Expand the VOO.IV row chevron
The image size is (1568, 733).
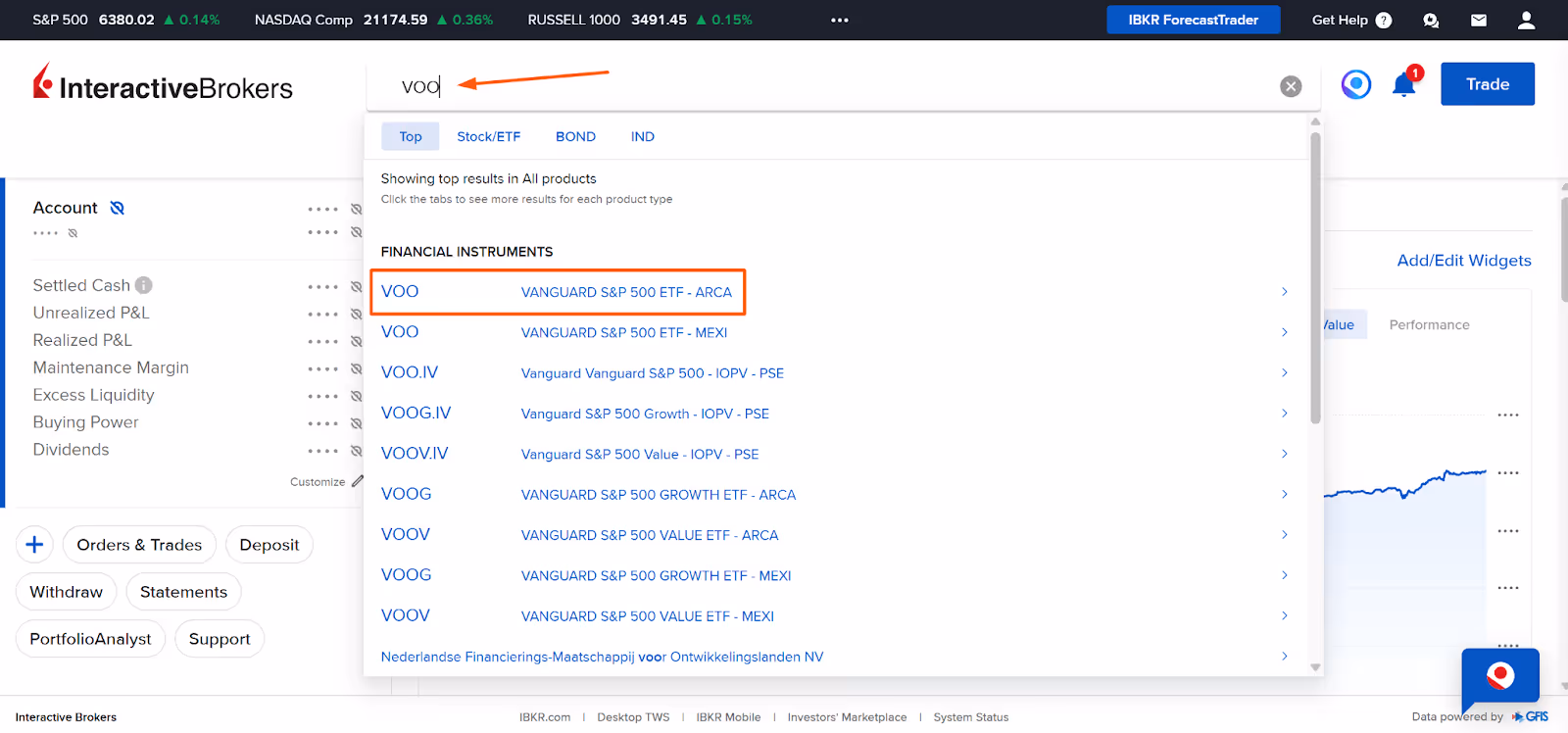(1284, 372)
